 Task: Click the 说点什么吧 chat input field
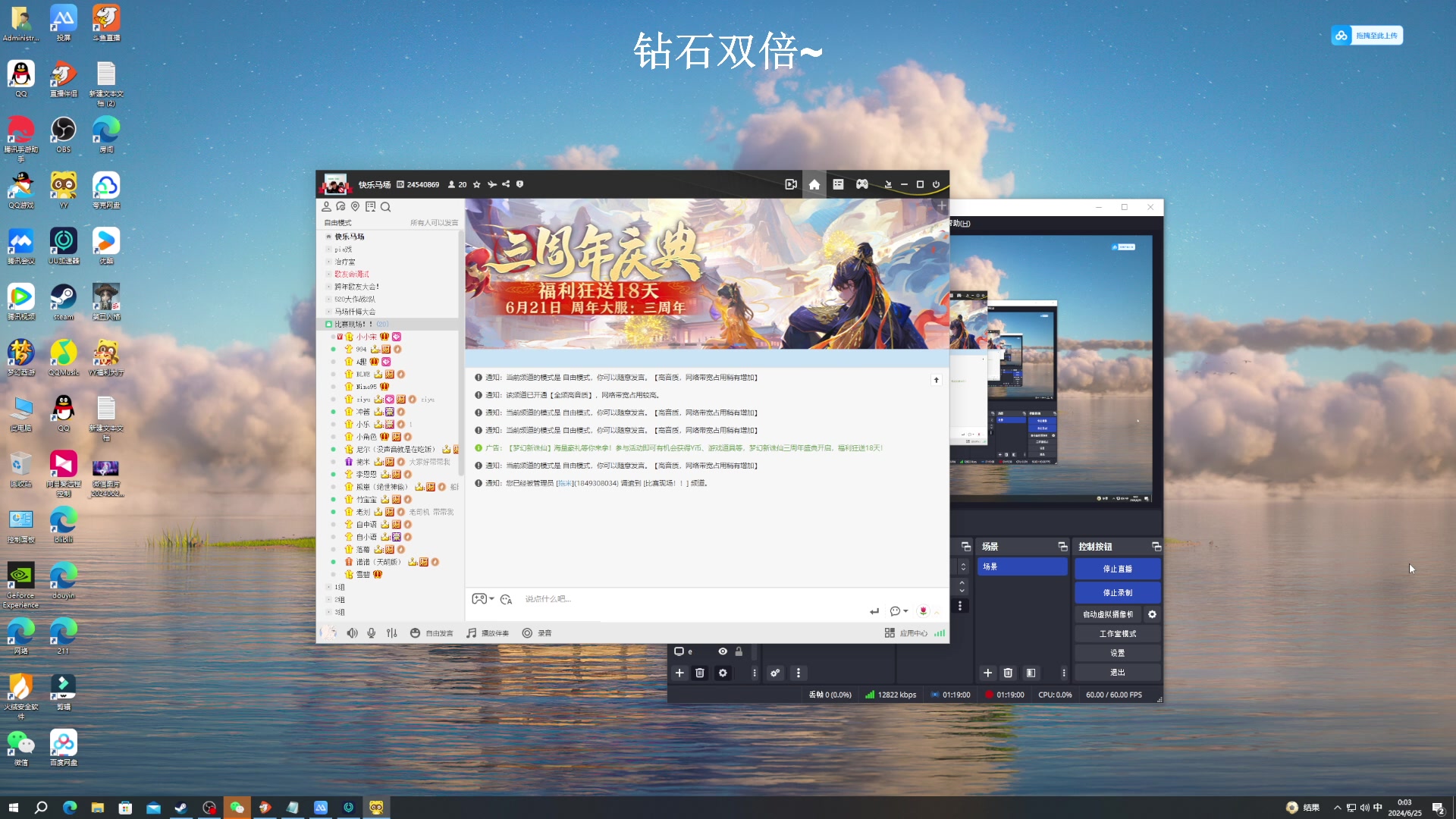tap(645, 598)
